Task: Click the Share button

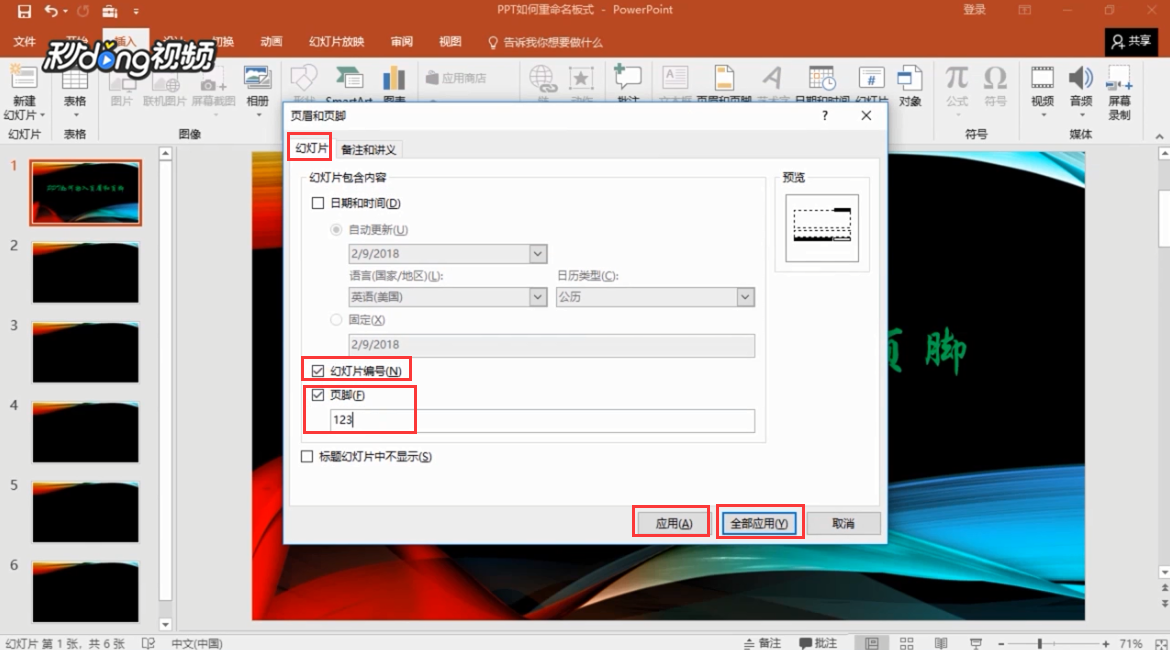Action: [1131, 42]
